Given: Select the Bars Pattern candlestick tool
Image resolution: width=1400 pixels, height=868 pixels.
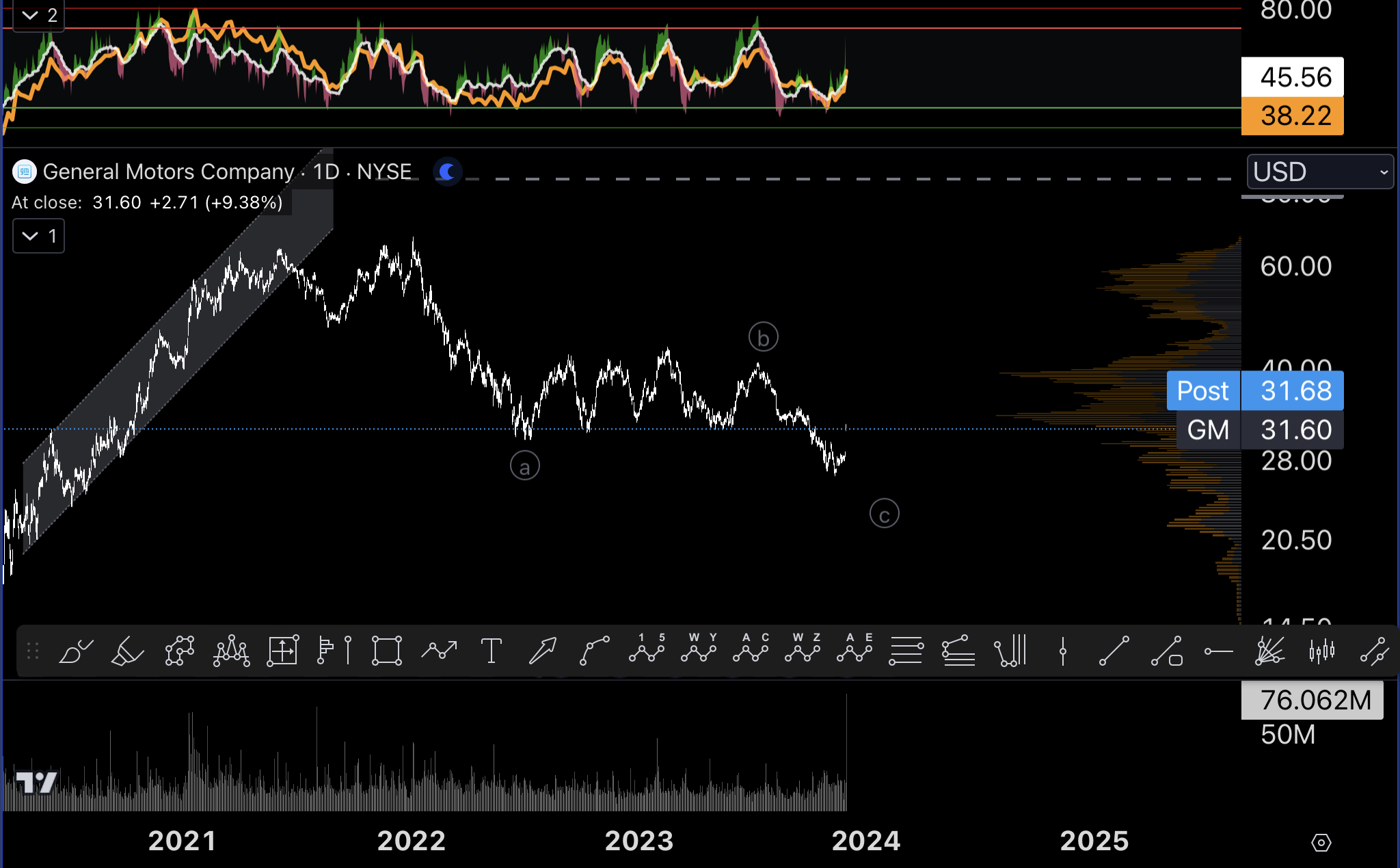Looking at the screenshot, I should point(1322,651).
